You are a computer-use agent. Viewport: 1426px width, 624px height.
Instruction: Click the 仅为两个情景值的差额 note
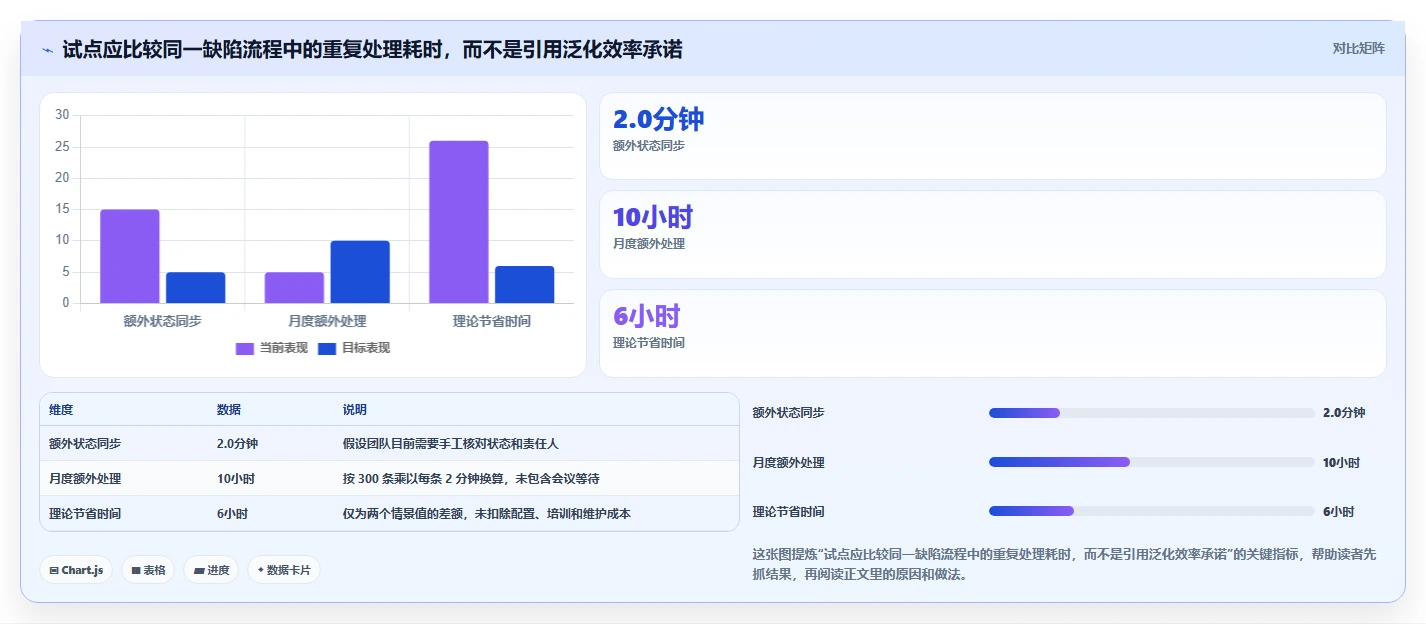point(403,514)
